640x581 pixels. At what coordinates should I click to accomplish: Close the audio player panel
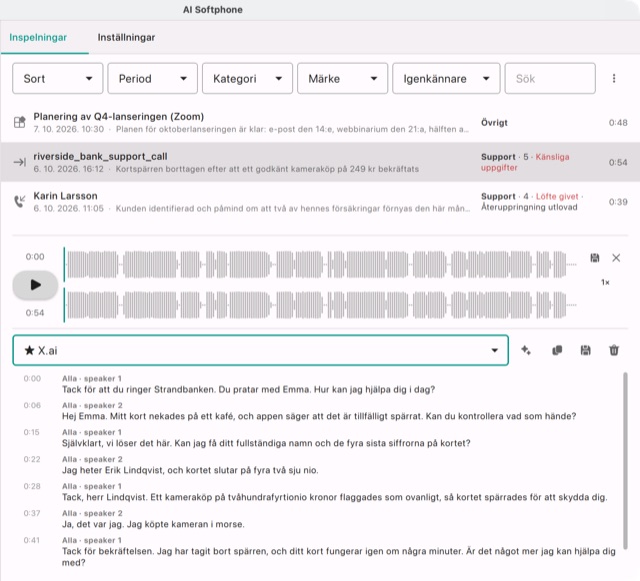coord(616,258)
